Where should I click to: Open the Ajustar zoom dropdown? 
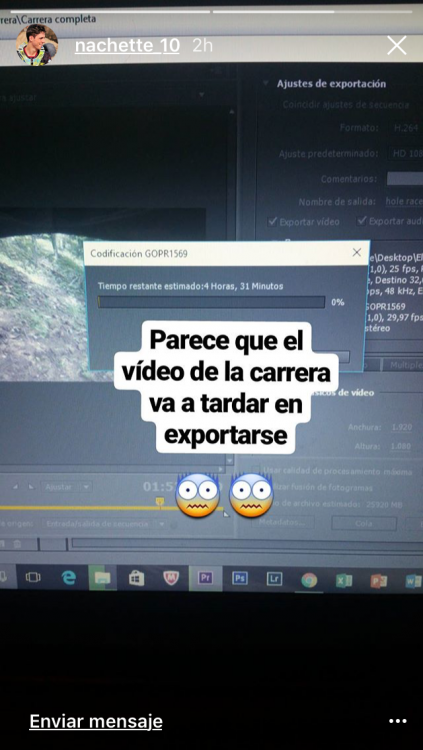tap(67, 487)
